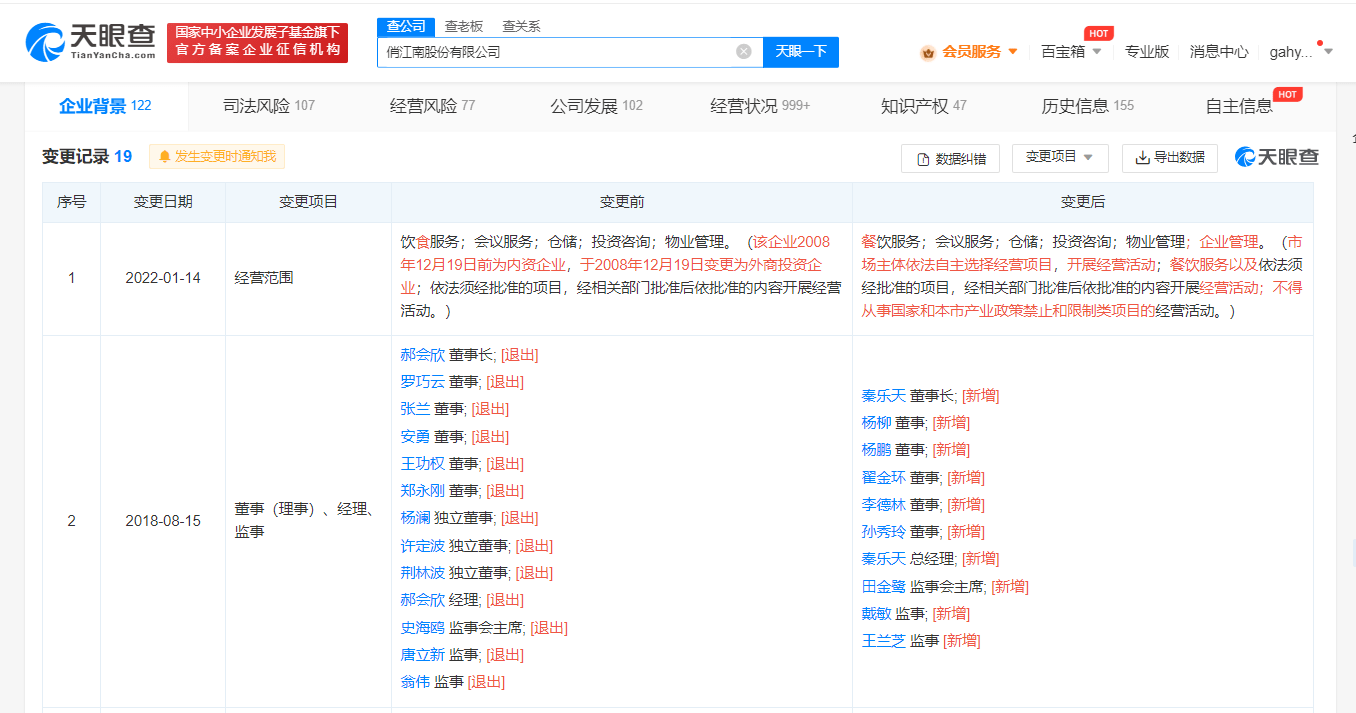This screenshot has width=1356, height=713.
Task: Click the 郝会欣 经理 name link
Action: pyautogui.click(x=422, y=600)
